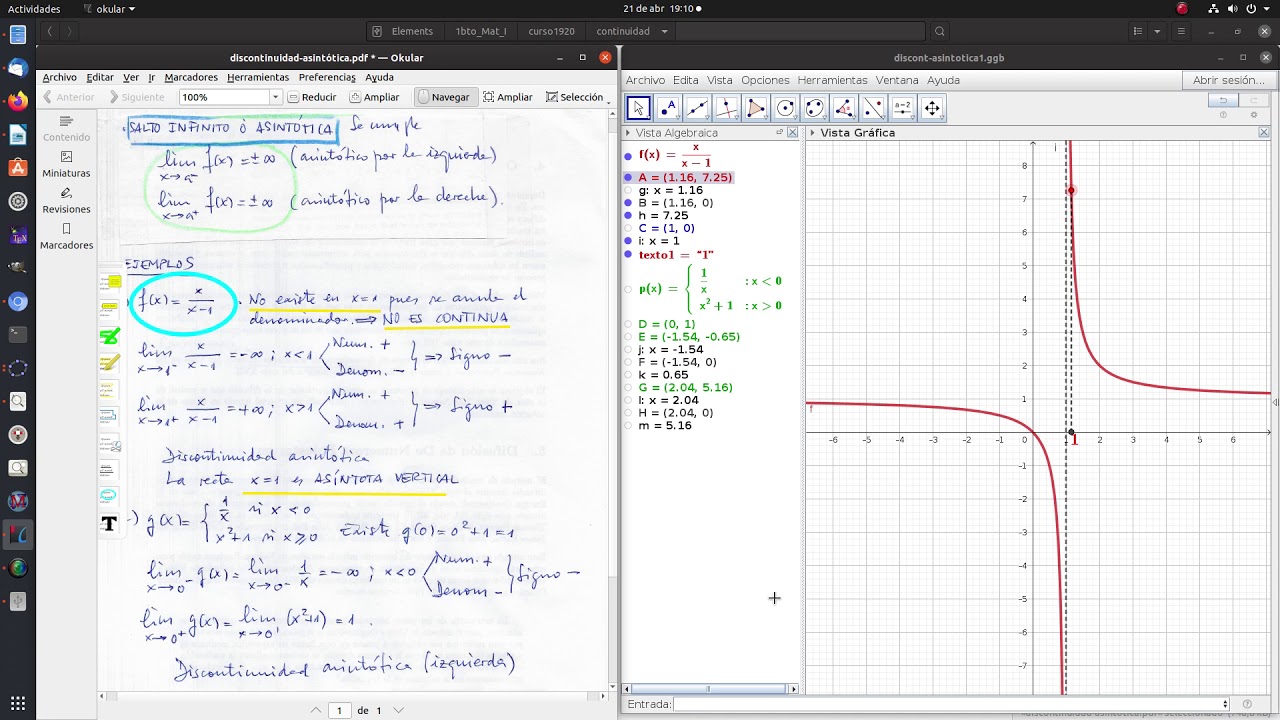Open the Marcadores menu in Okular
The image size is (1280, 720).
191,77
